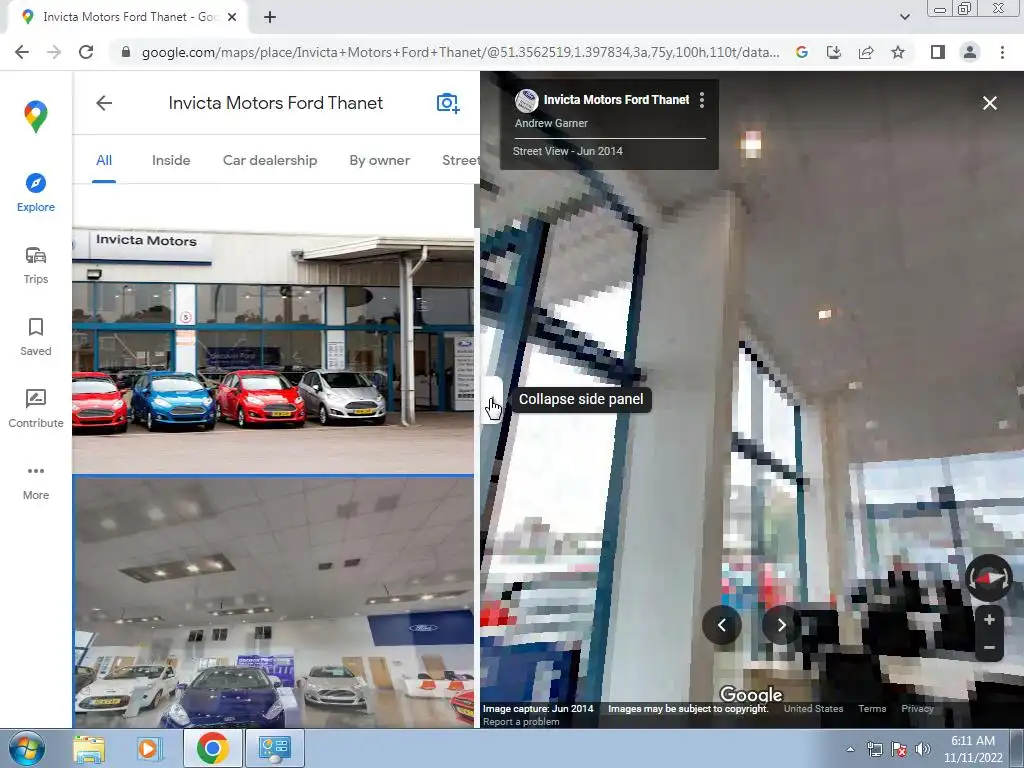Show next photo in viewer
The height and width of the screenshot is (768, 1024).
[781, 625]
